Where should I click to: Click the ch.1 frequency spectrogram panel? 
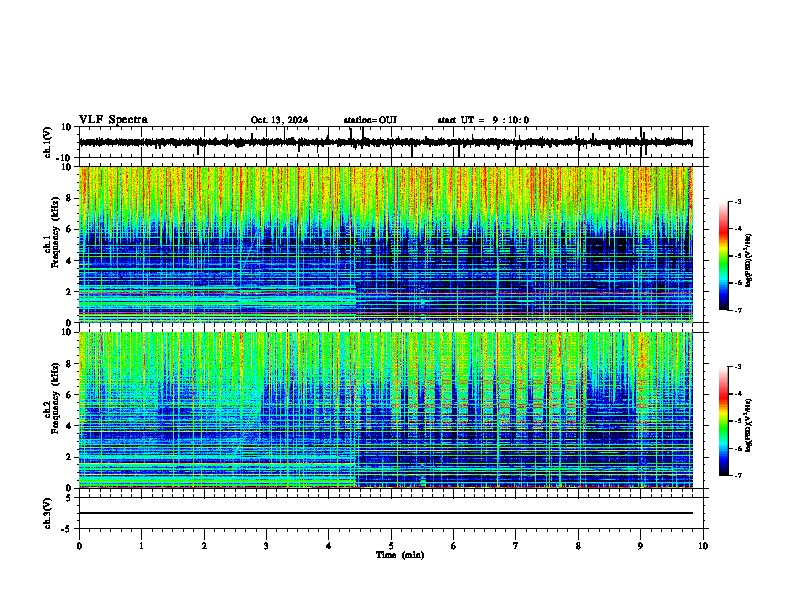[x=385, y=244]
